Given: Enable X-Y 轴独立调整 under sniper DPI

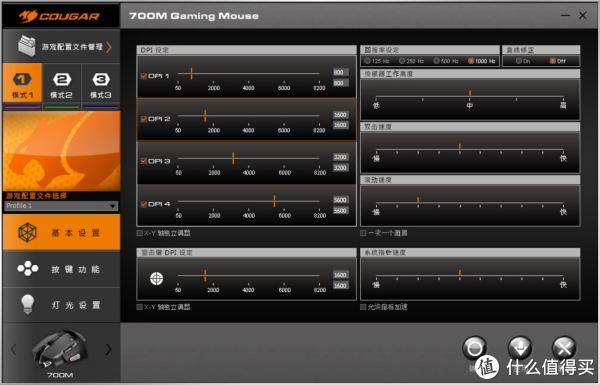Looking at the screenshot, I should pos(140,307).
